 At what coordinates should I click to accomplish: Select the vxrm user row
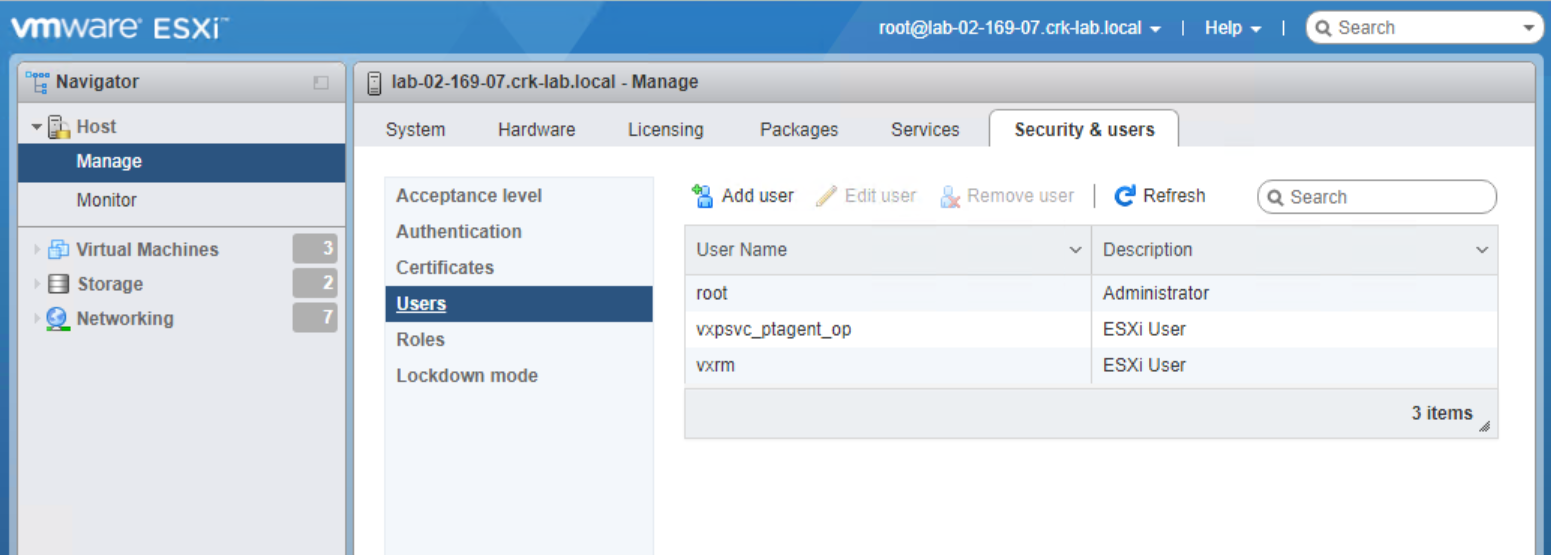coord(1091,366)
